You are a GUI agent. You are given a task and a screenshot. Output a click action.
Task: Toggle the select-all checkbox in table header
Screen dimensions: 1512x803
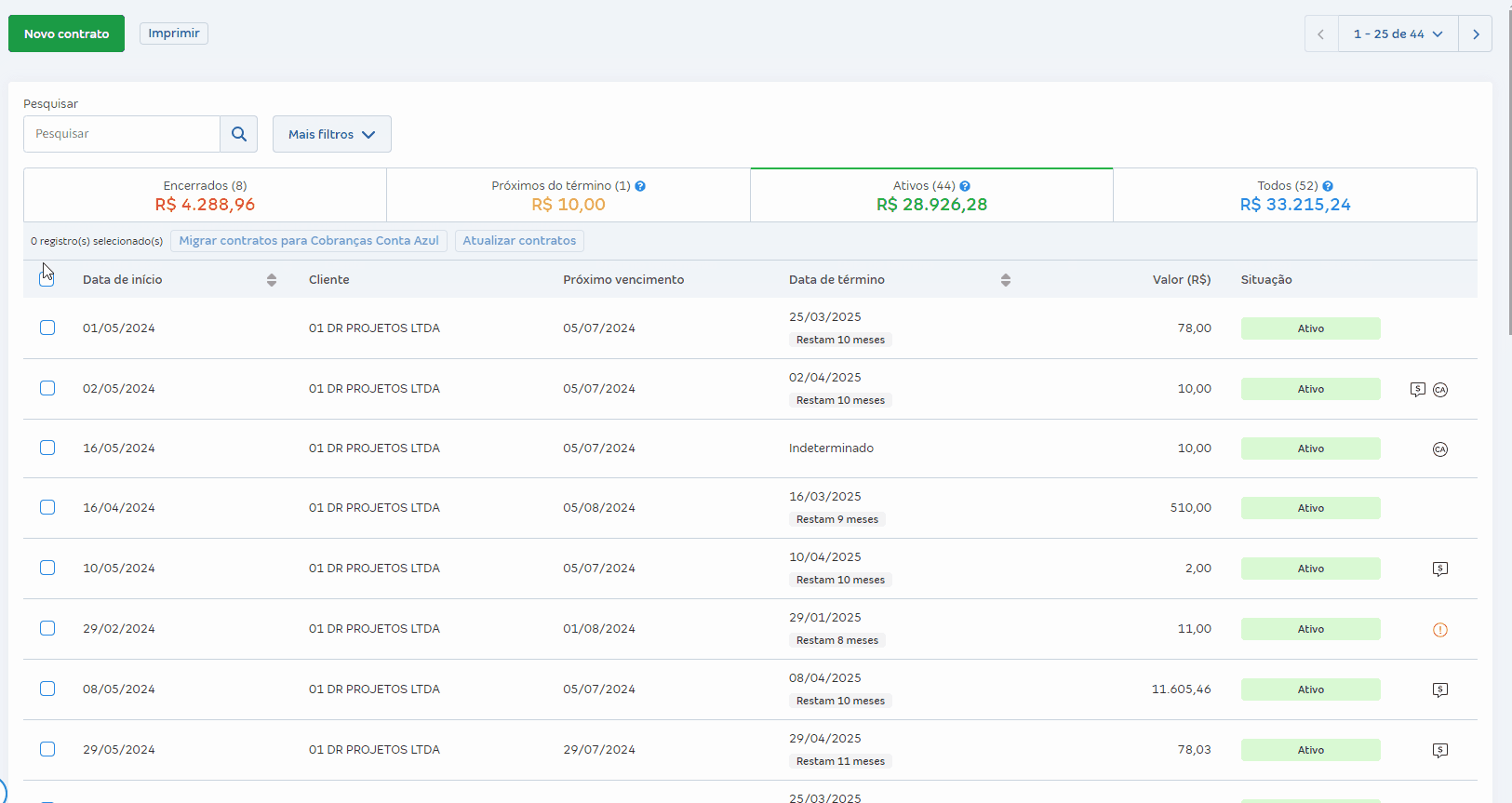pos(47,278)
